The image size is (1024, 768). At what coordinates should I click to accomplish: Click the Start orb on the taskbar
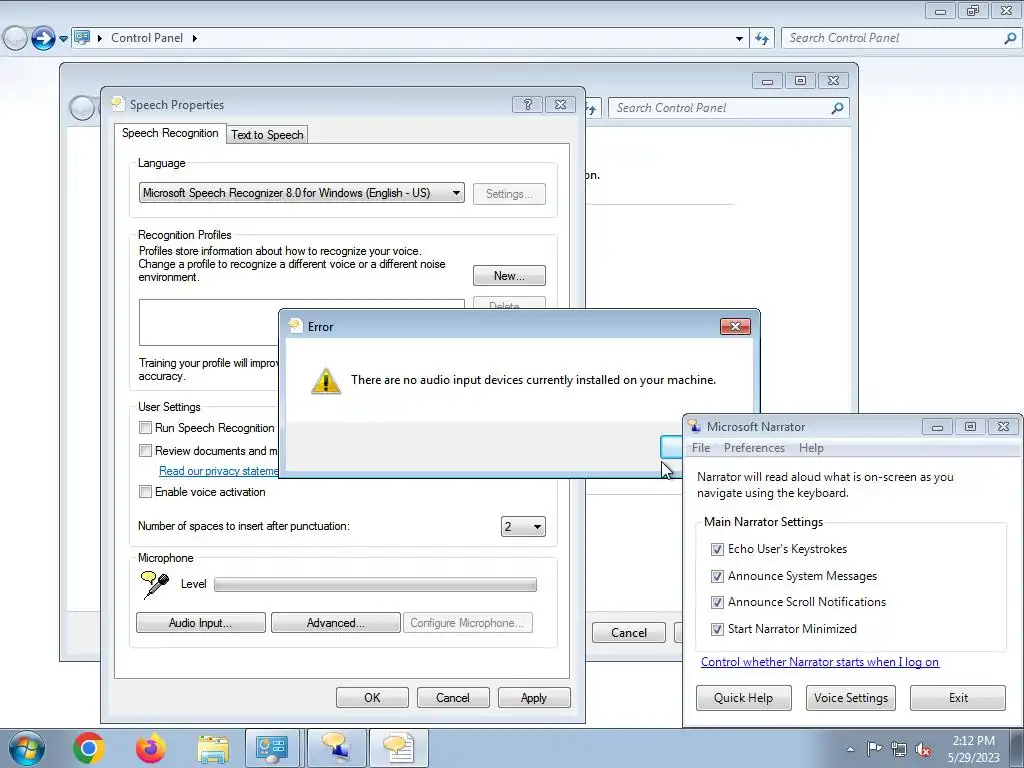(26, 748)
